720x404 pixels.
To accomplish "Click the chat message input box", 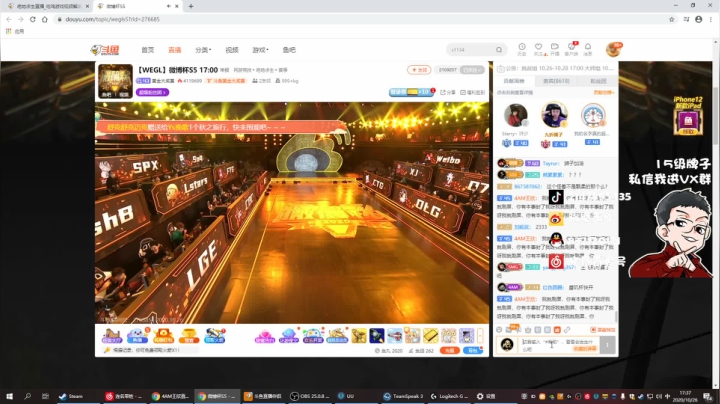I will [560, 345].
